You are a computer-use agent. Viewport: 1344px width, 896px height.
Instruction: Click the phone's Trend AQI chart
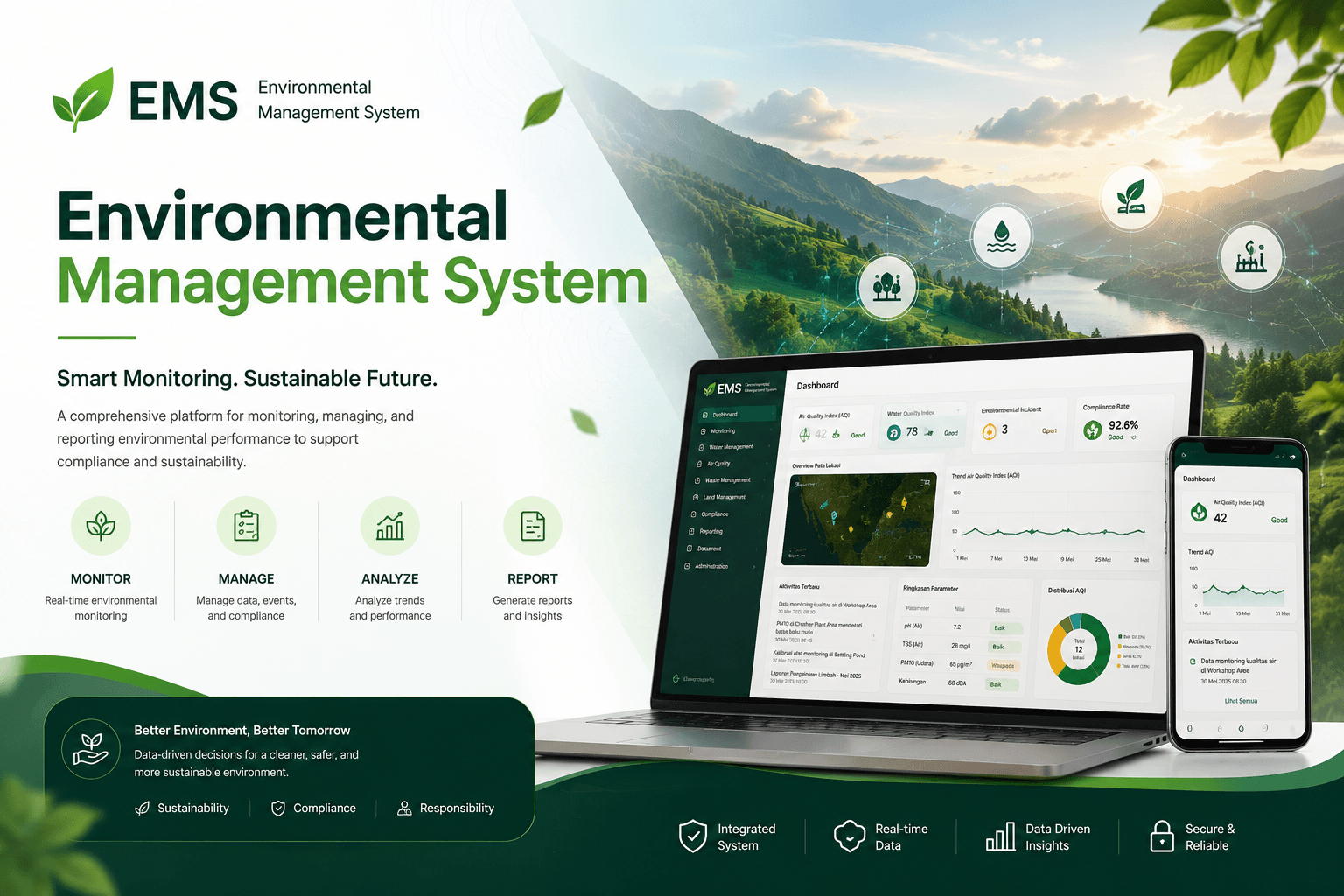tap(1240, 587)
